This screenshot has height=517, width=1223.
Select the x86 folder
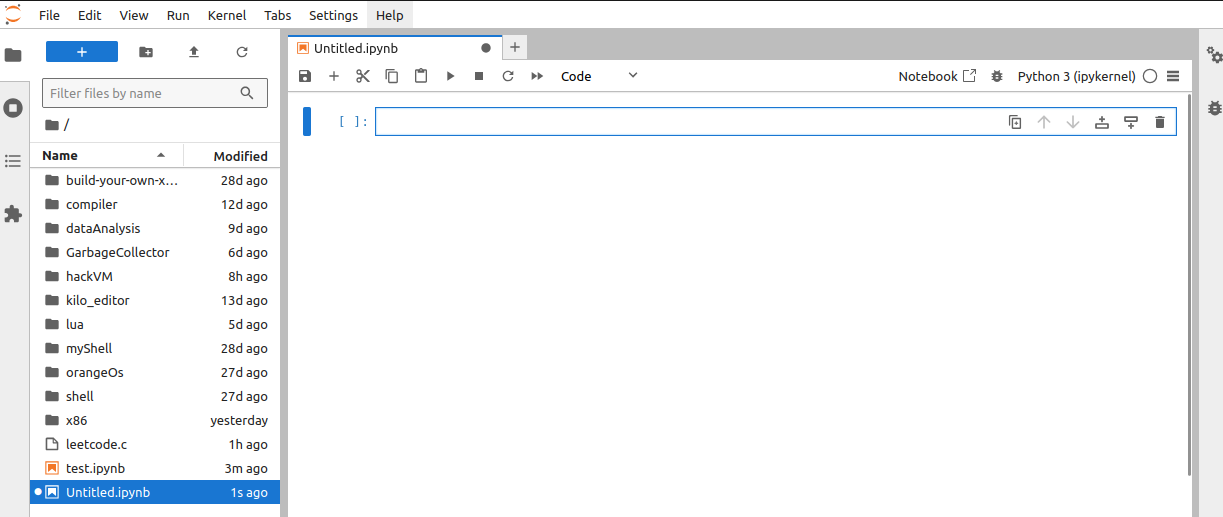[x=155, y=421]
